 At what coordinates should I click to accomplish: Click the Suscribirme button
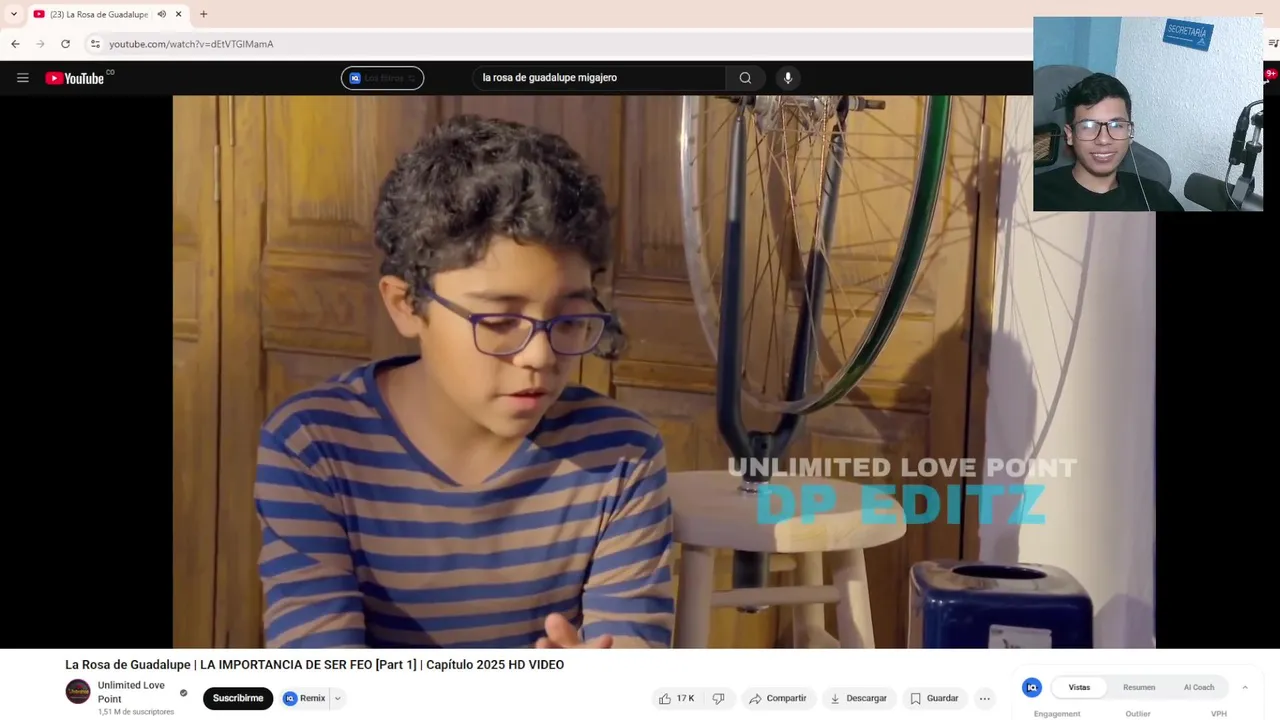point(238,698)
